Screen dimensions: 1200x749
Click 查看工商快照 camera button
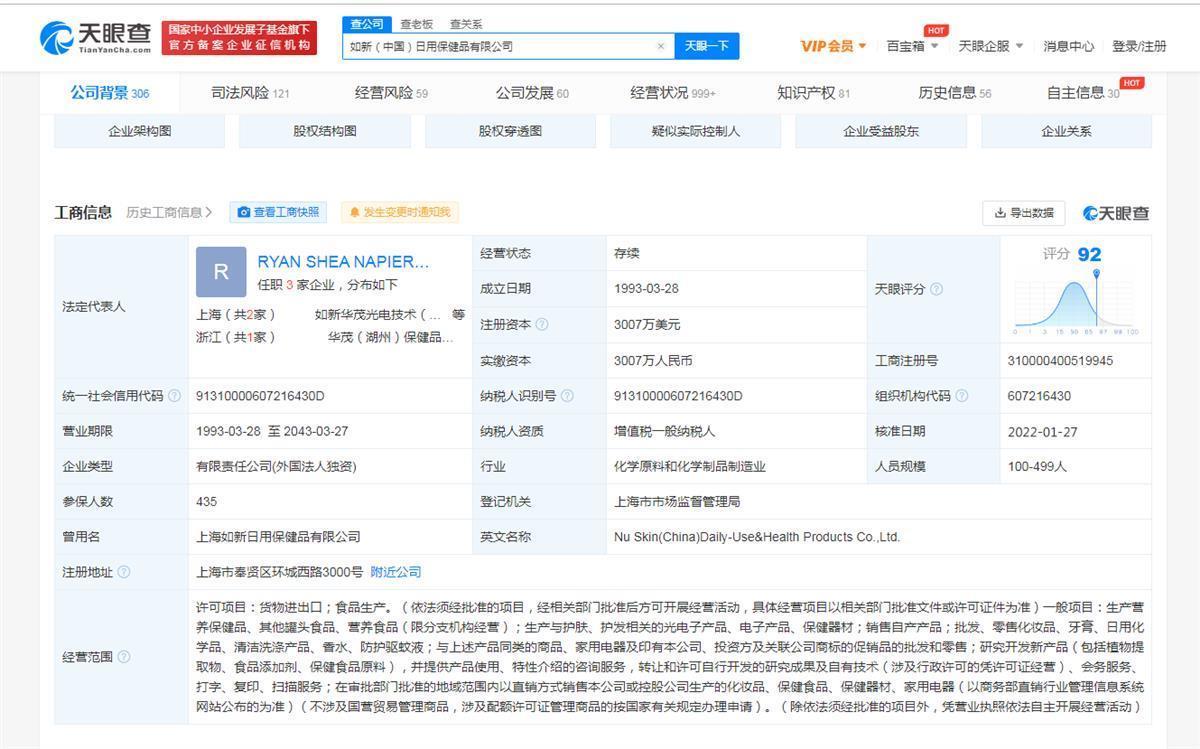[x=278, y=212]
